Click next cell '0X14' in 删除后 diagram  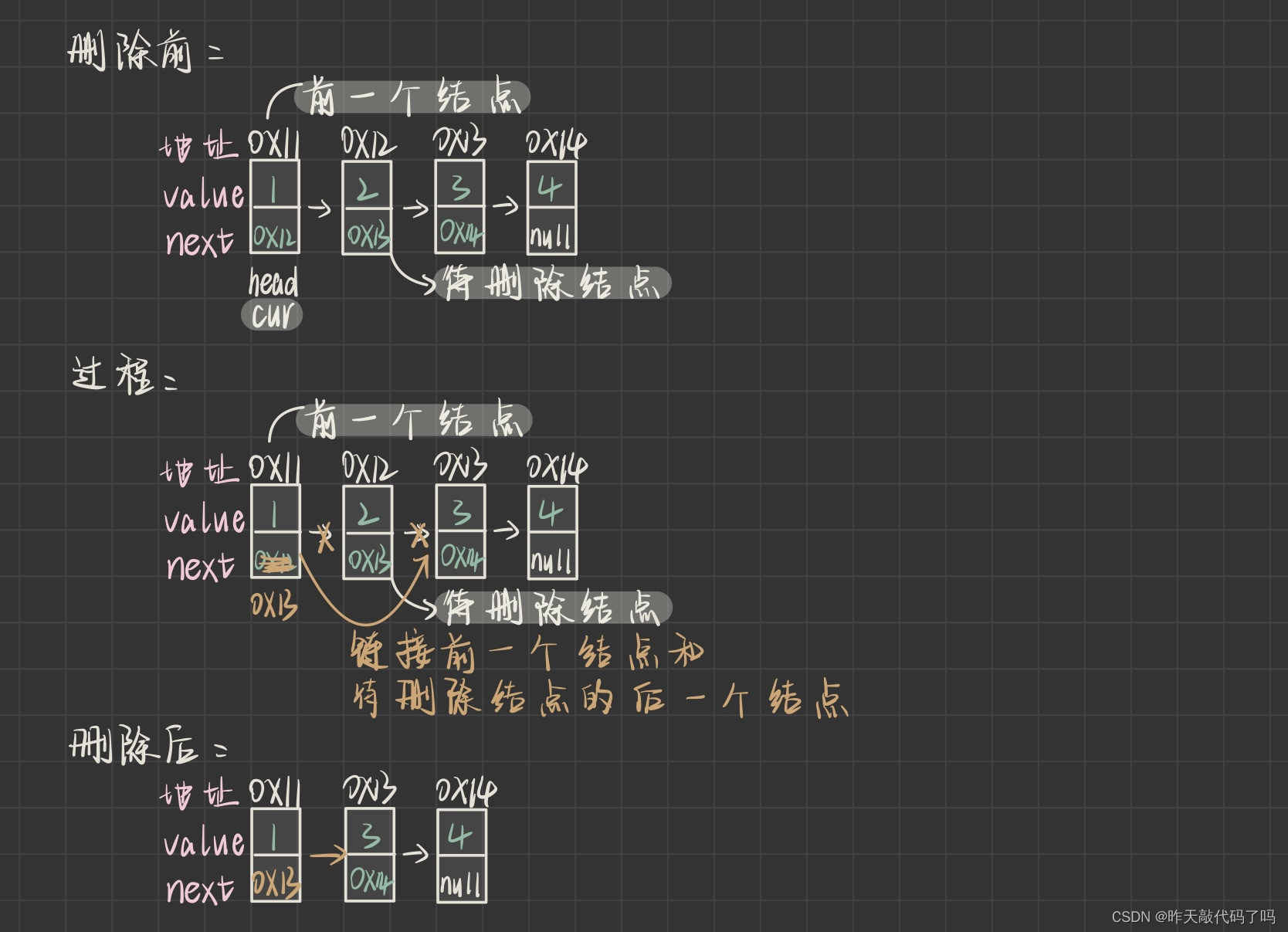[x=370, y=879]
